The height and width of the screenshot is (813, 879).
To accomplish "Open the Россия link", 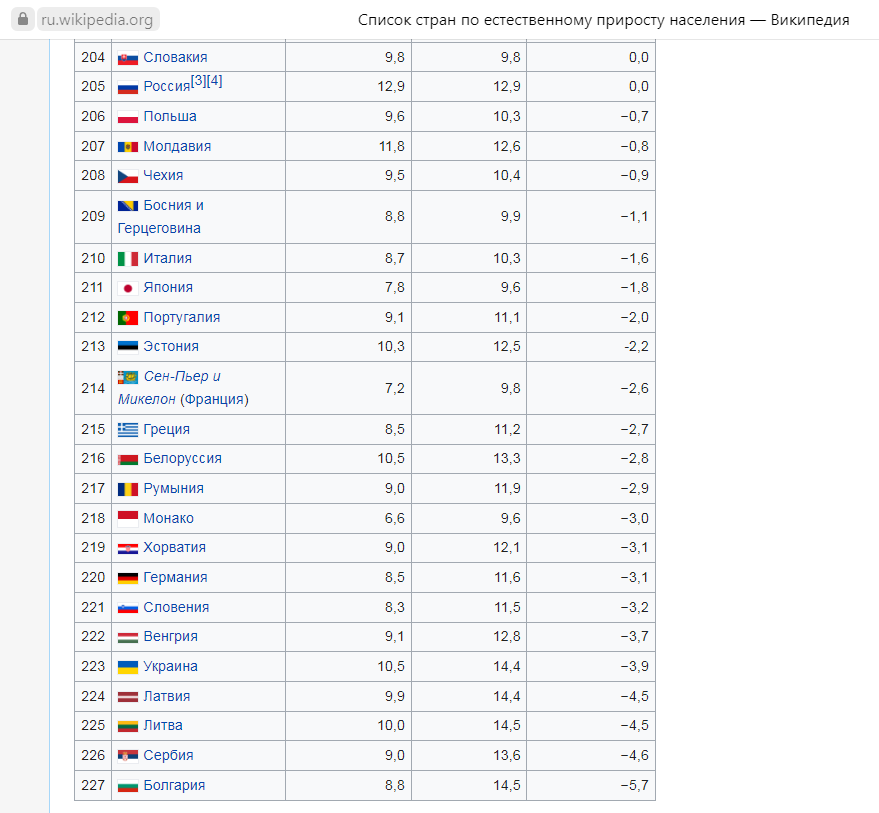I will pos(167,86).
